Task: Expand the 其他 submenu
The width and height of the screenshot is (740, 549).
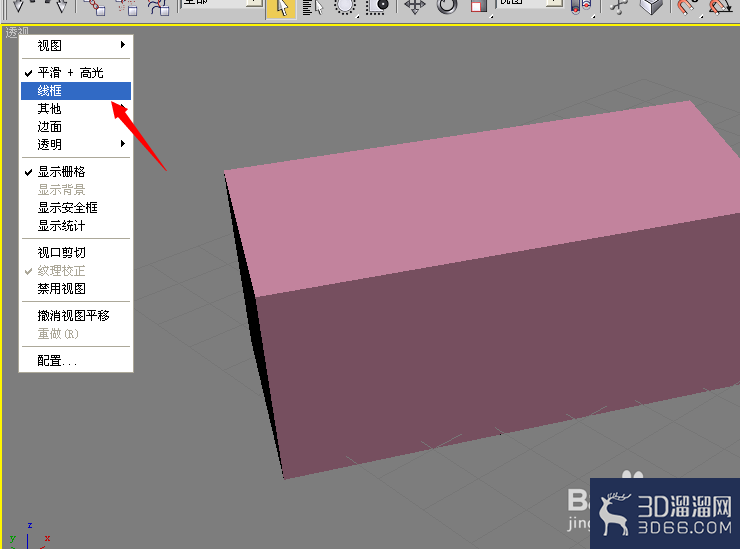Action: point(76,109)
